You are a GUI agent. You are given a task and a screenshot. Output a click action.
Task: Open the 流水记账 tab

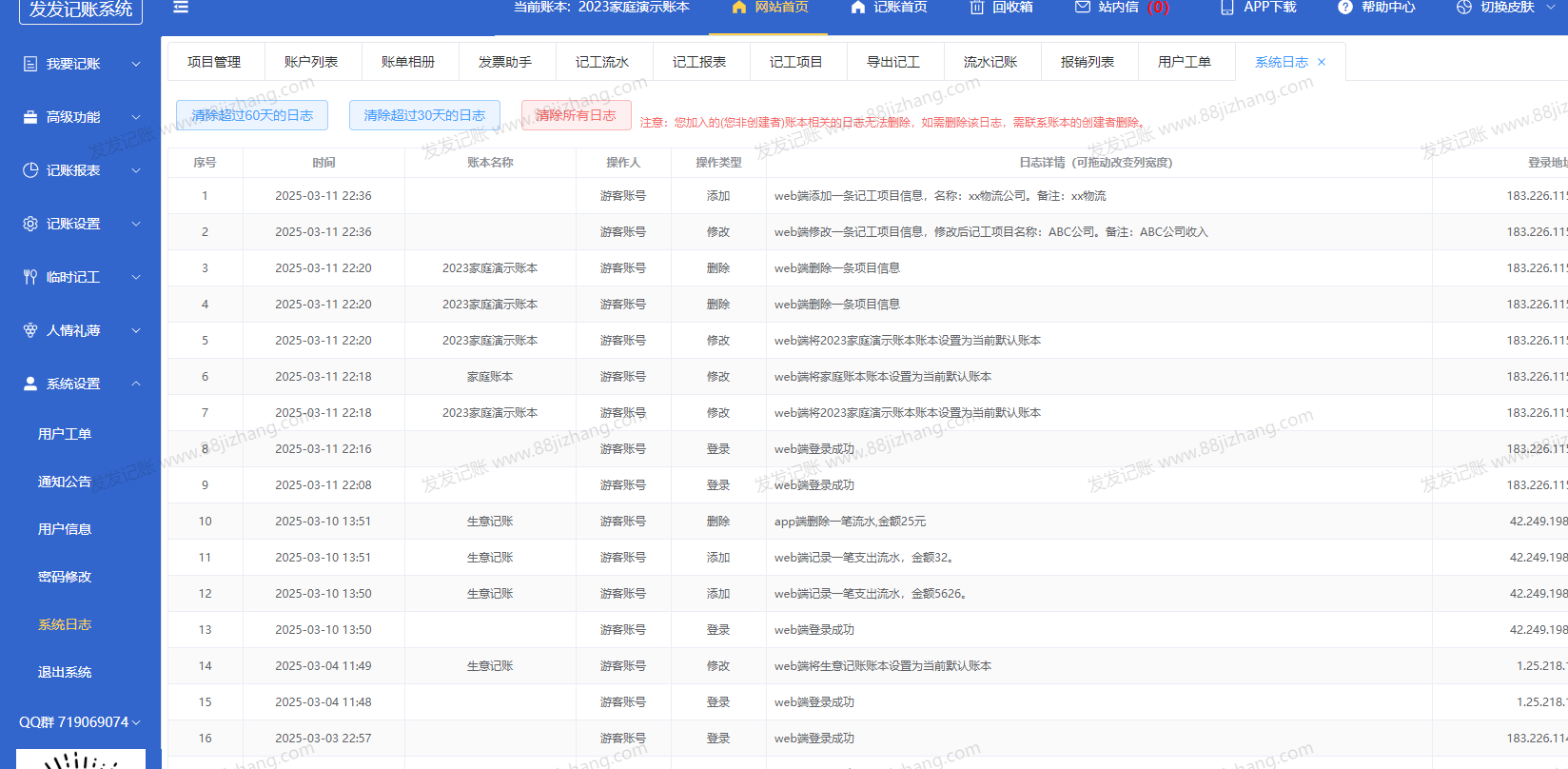click(x=990, y=62)
